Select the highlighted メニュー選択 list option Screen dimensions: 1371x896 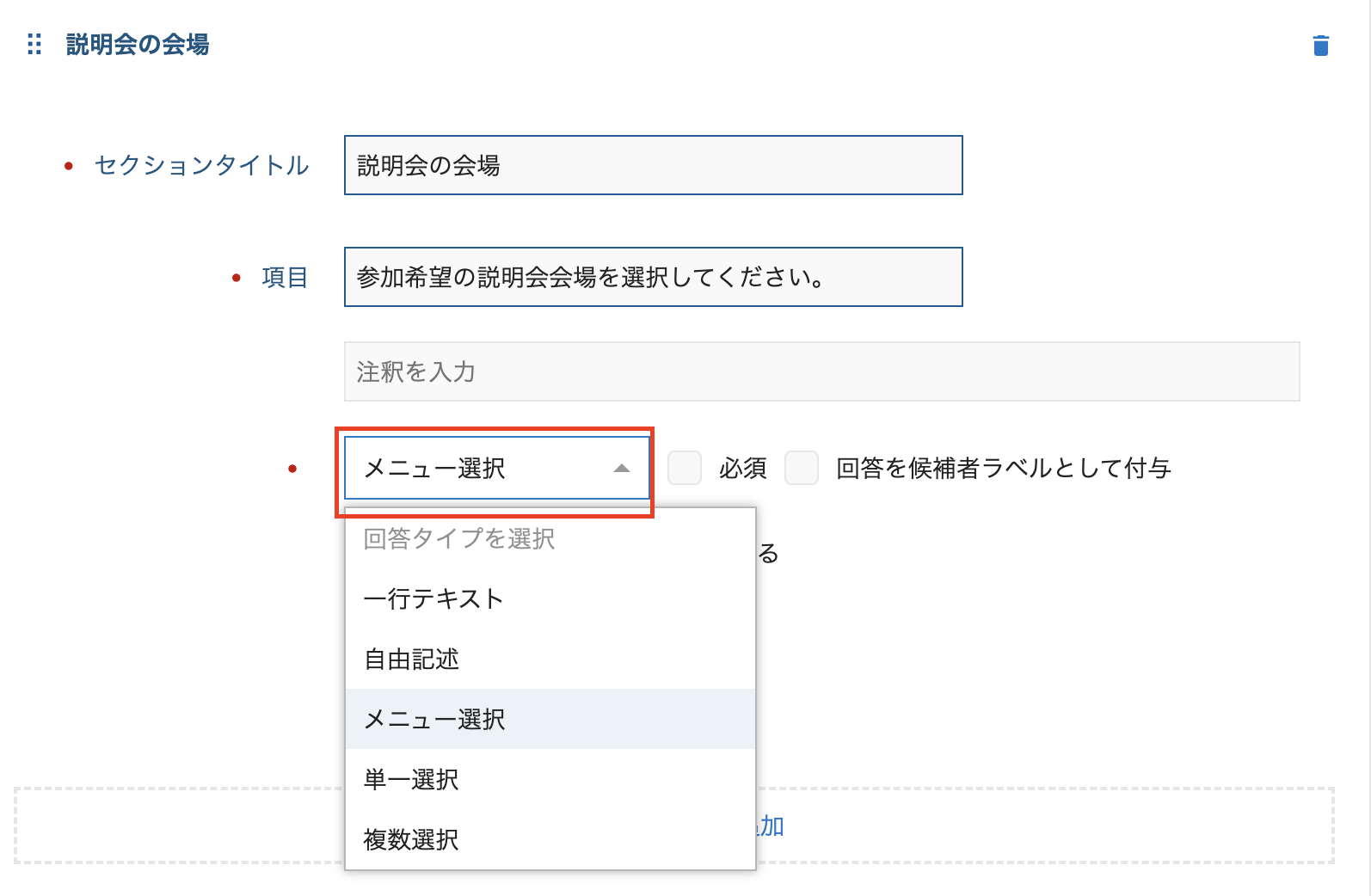coord(435,719)
